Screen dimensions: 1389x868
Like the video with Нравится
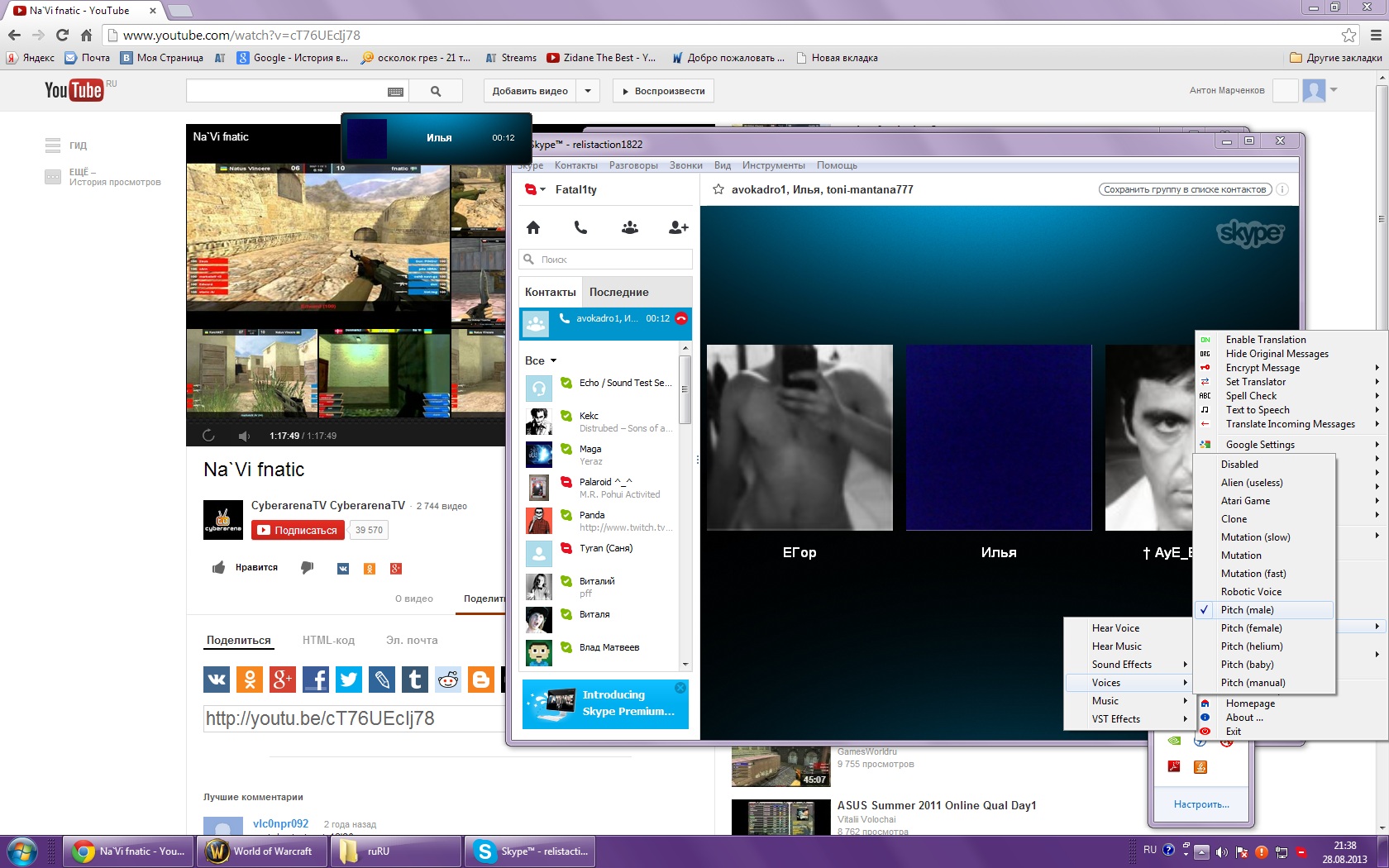(x=245, y=567)
